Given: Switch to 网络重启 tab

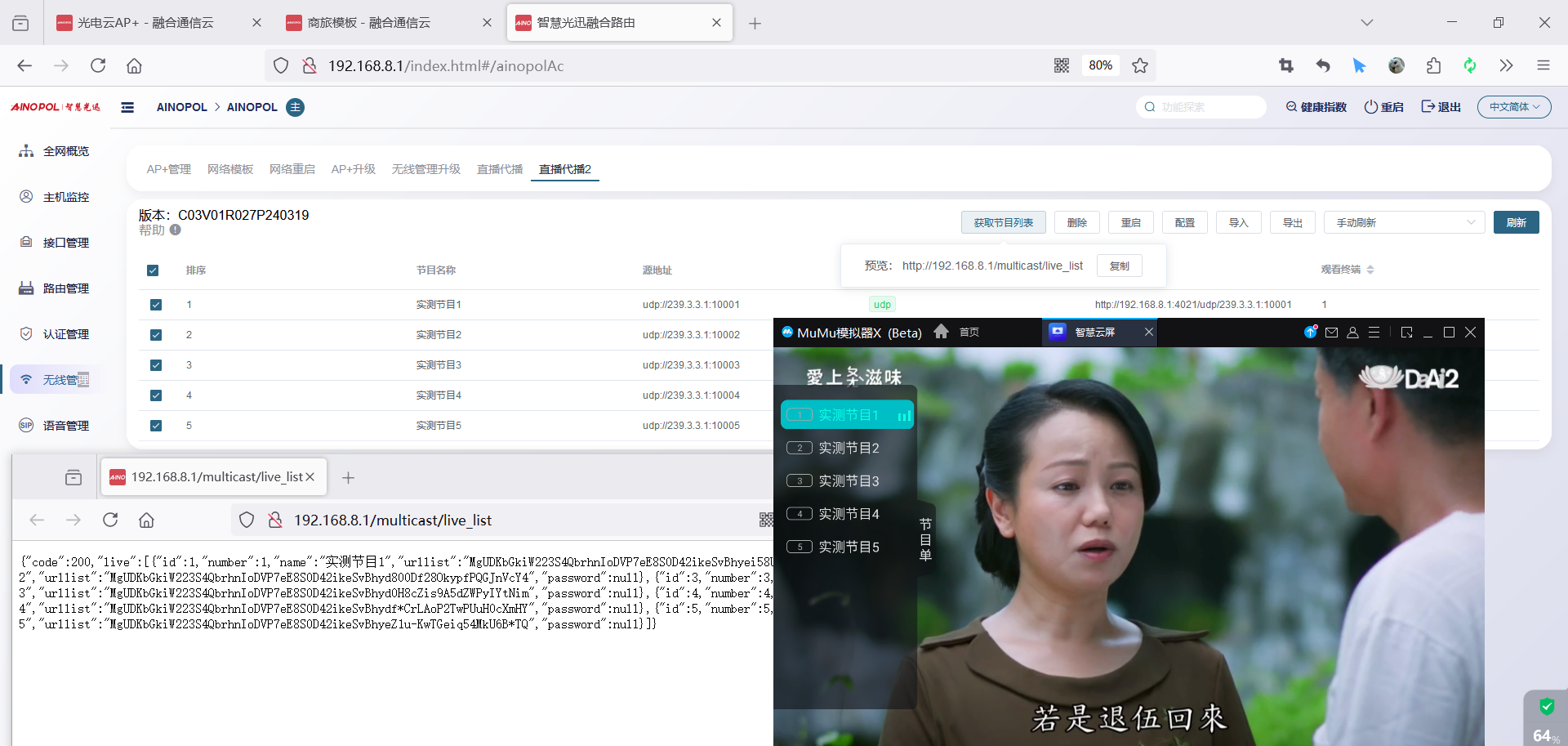Looking at the screenshot, I should pos(292,169).
